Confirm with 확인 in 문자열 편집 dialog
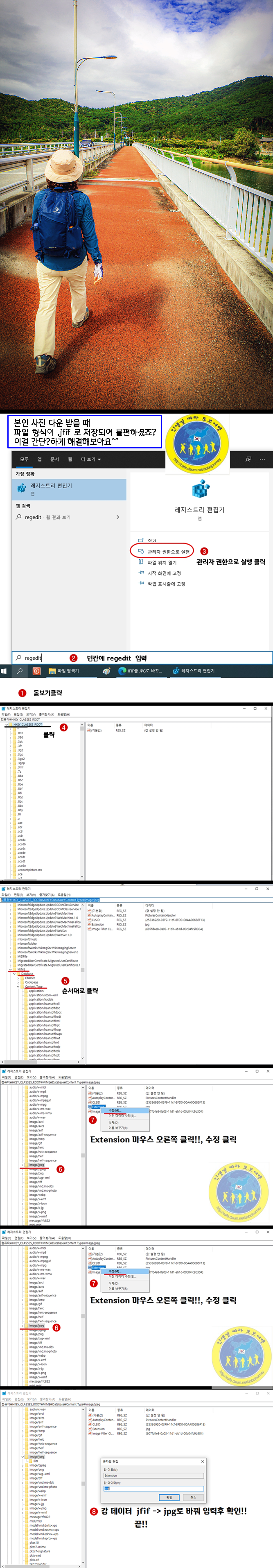This screenshot has width=273, height=1568. click(x=169, y=1497)
